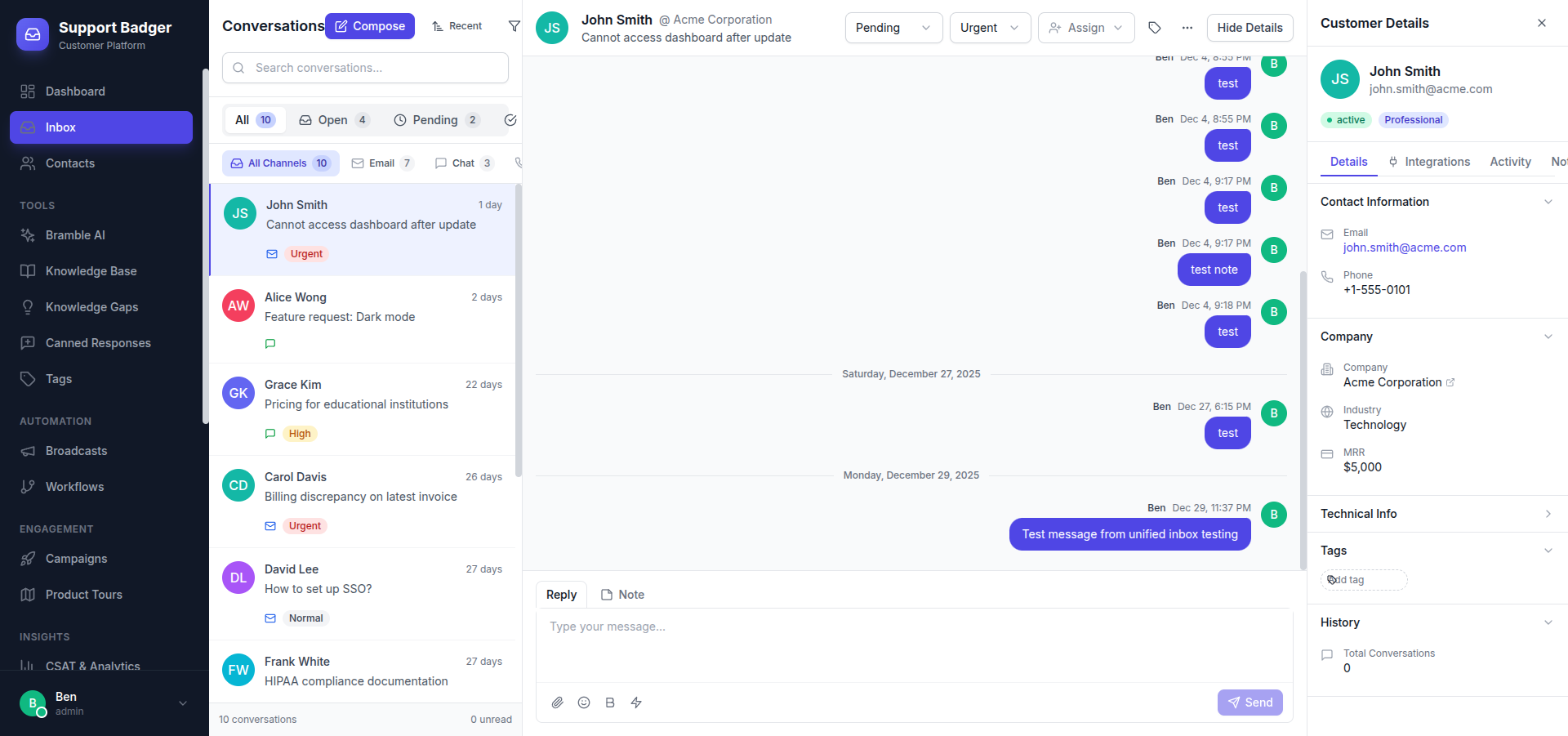The height and width of the screenshot is (736, 1568).
Task: Click the Compose button
Action: point(369,25)
